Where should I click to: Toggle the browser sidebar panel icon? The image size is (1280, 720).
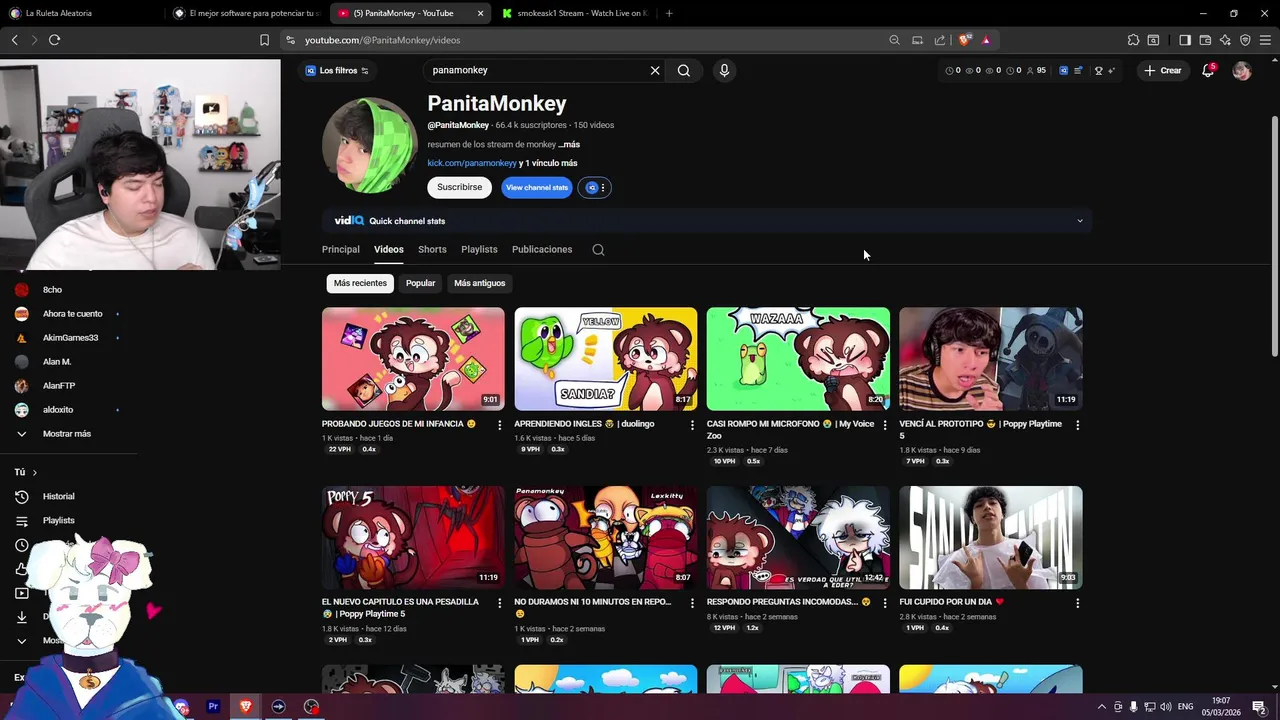(x=1185, y=40)
